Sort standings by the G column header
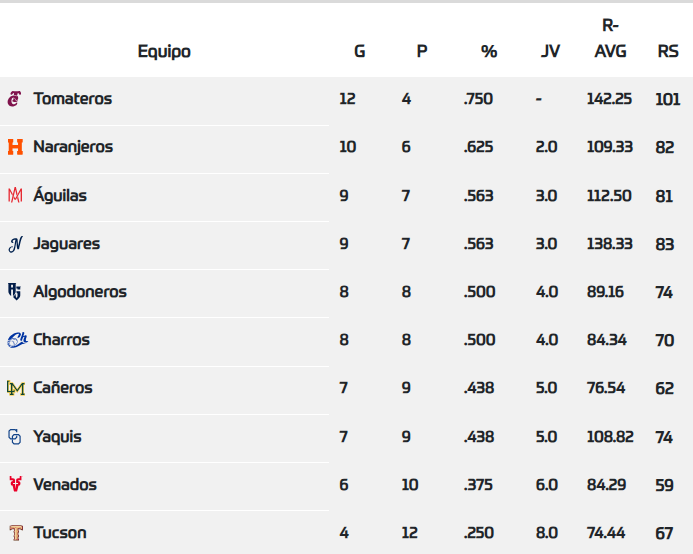This screenshot has width=693, height=554. (x=360, y=51)
